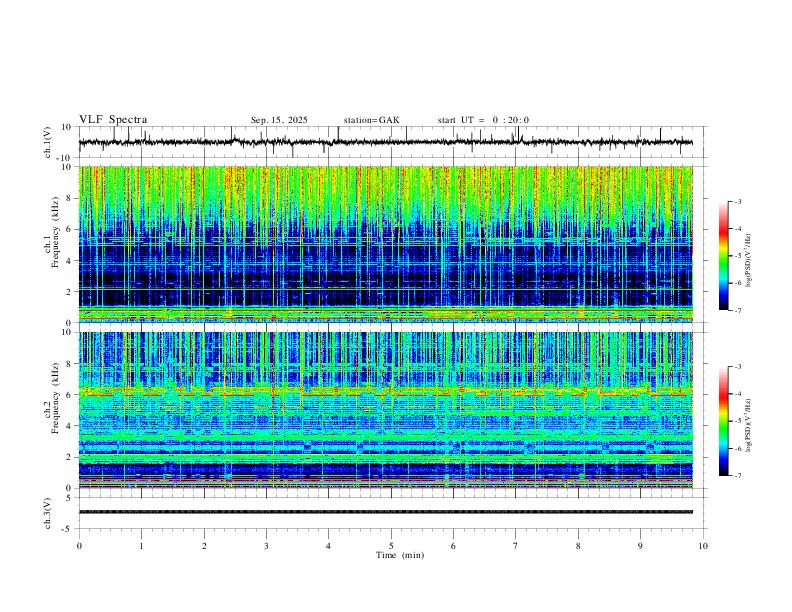Viewport: 792px width, 612px height.
Task: Click the "2" kHz tick on ch.2 frequency axis
Action: coord(70,457)
